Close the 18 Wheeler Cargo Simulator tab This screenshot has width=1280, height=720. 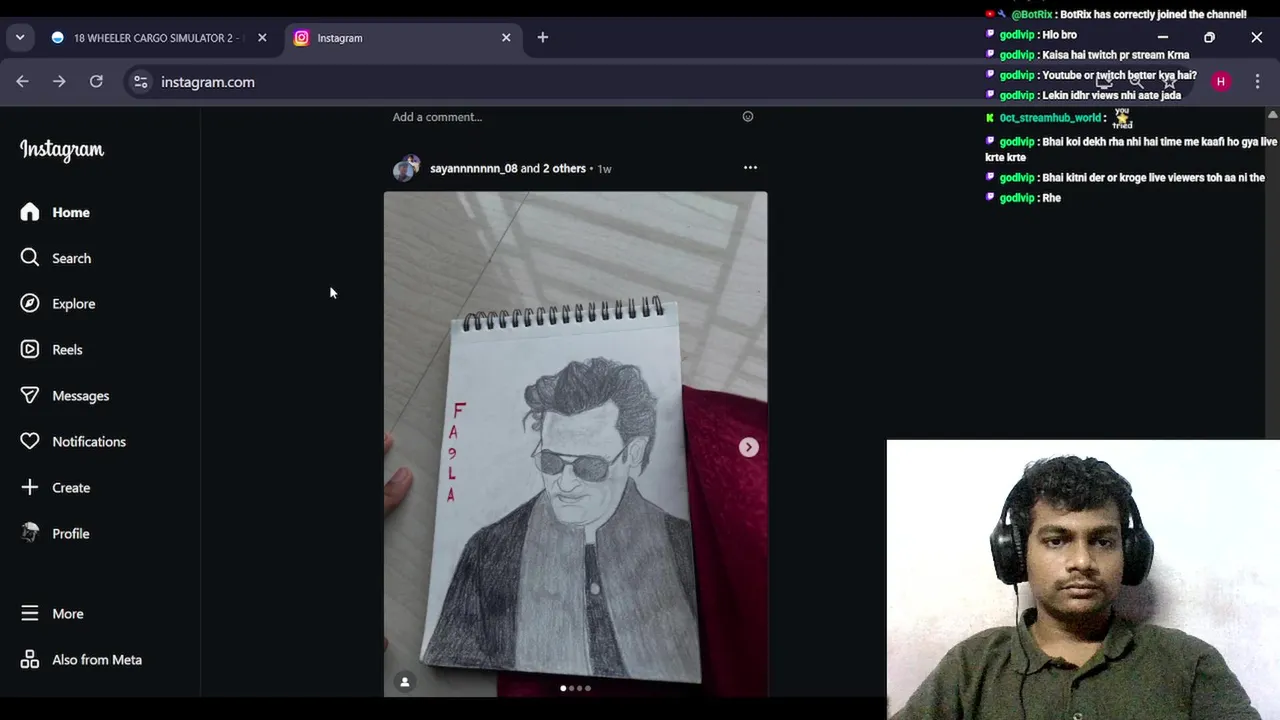[x=262, y=38]
